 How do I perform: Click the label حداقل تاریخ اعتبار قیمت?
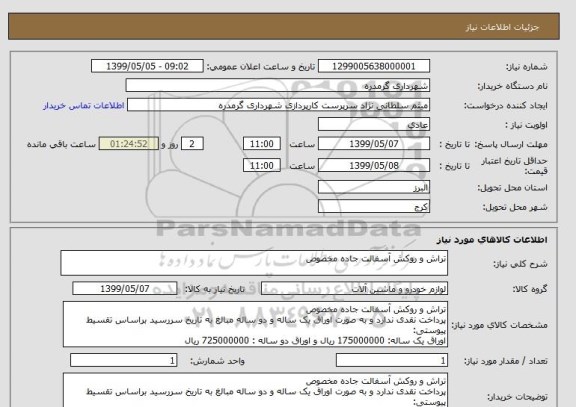point(514,166)
